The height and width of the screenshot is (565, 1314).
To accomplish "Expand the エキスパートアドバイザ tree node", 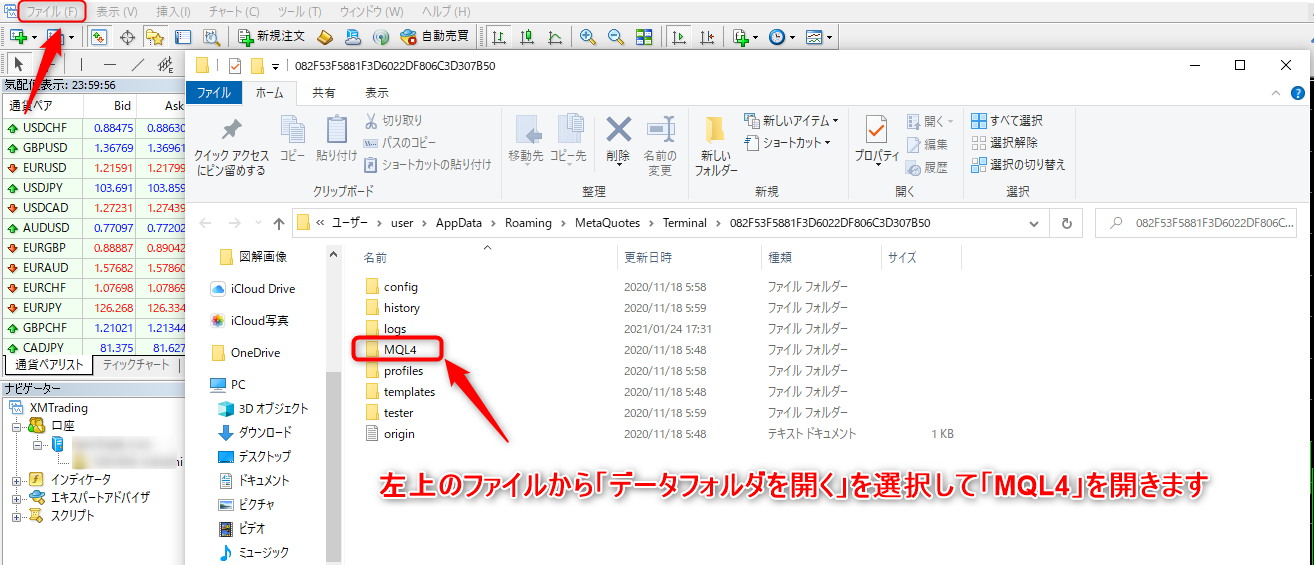I will point(16,498).
